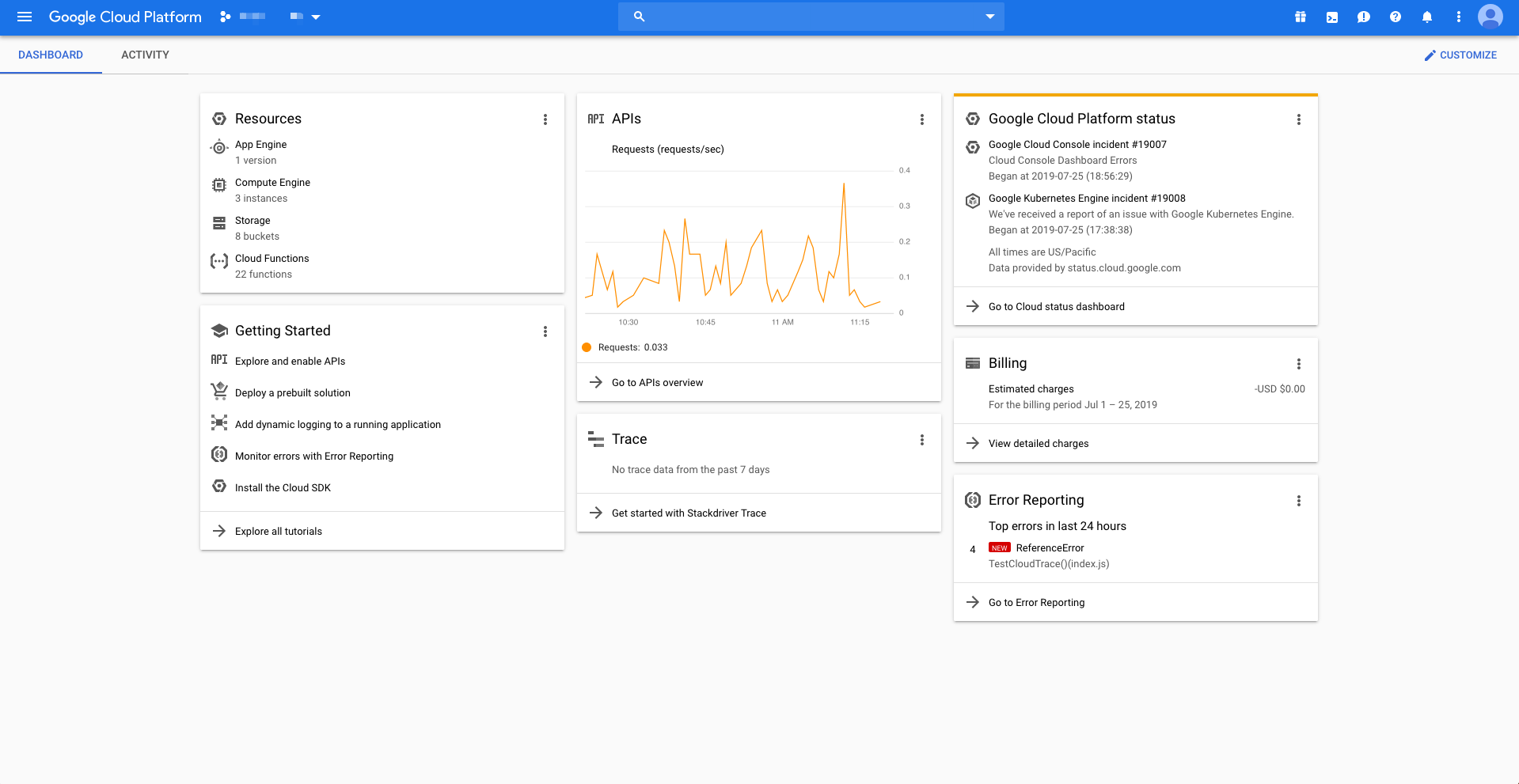Click the project selector icon in header
This screenshot has height=784, width=1519.
226,17
